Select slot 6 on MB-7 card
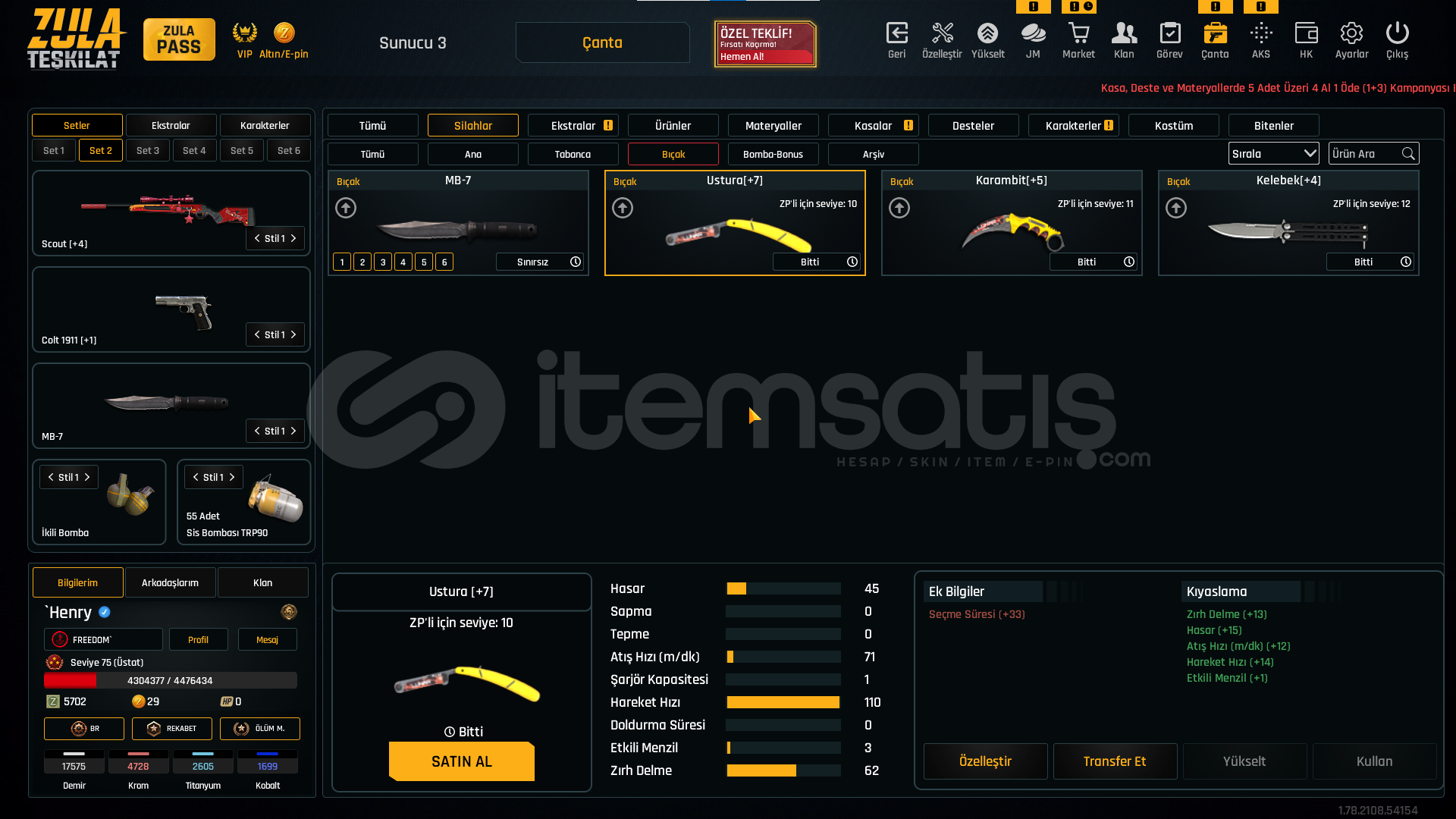The height and width of the screenshot is (819, 1456). coord(444,262)
